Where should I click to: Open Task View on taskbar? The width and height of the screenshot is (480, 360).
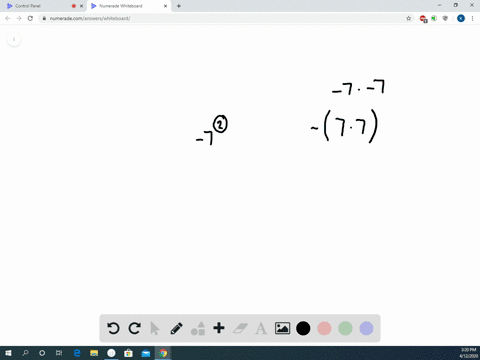click(59, 353)
